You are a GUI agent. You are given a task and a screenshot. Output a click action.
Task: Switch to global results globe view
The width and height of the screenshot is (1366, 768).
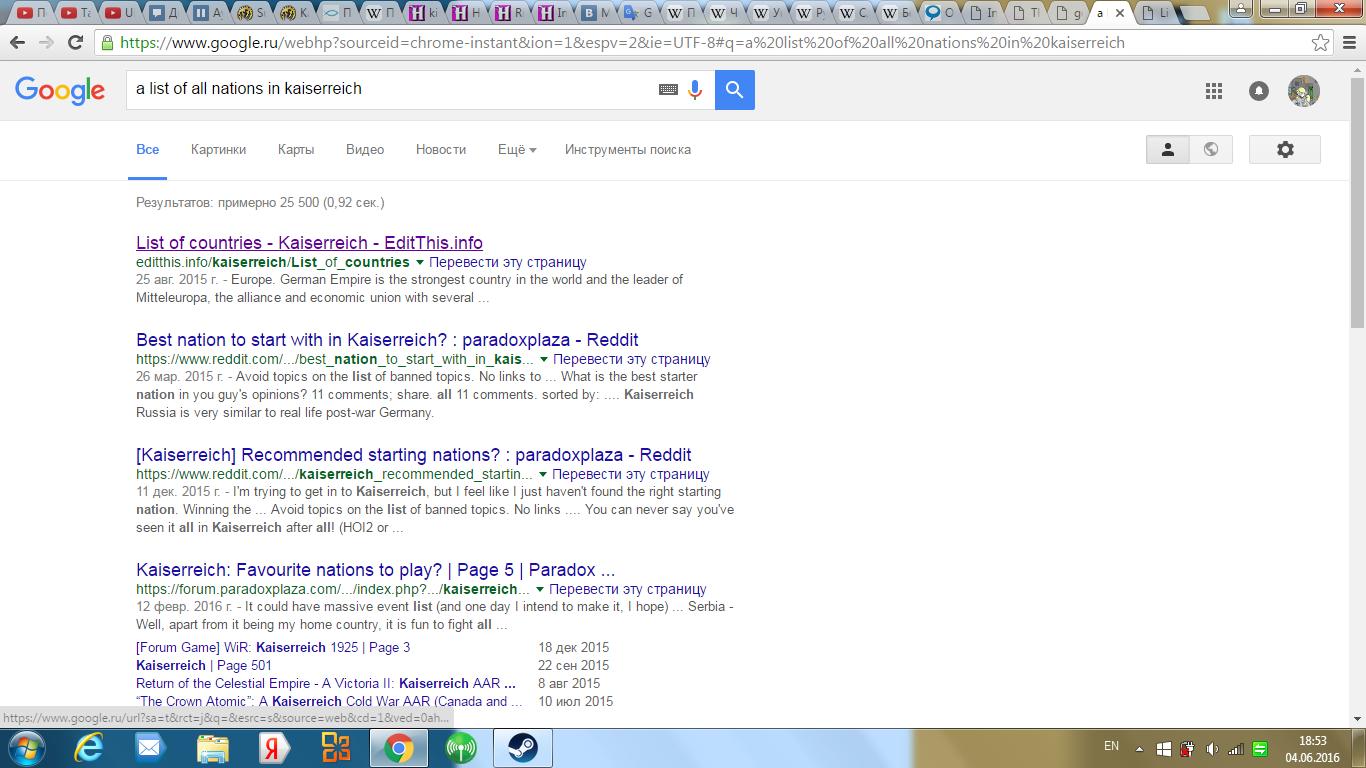[1211, 150]
